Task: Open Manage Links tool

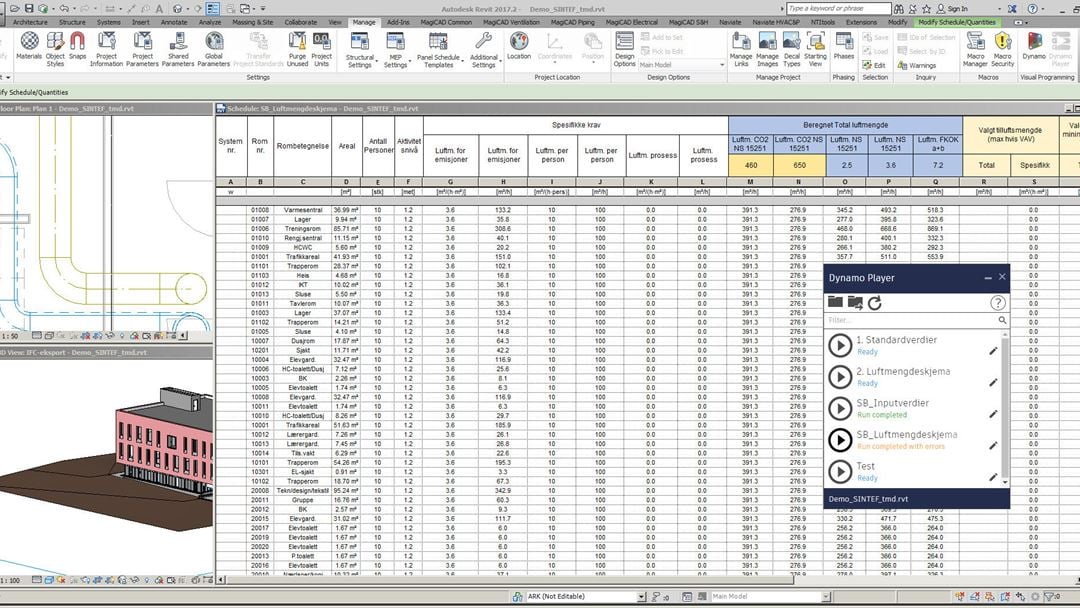Action: 741,45
